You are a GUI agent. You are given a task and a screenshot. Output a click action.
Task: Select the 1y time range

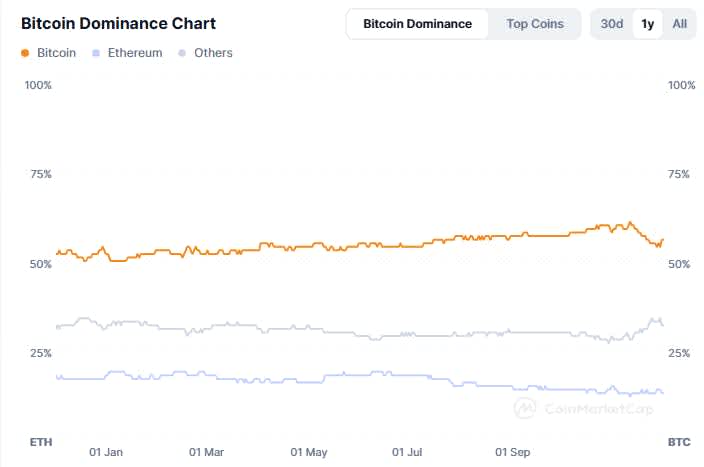[648, 24]
